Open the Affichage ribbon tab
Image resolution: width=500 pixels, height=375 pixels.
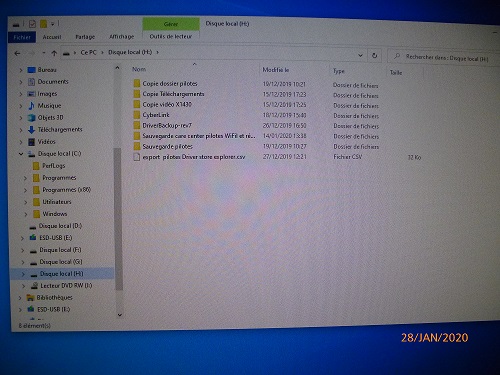click(x=122, y=36)
